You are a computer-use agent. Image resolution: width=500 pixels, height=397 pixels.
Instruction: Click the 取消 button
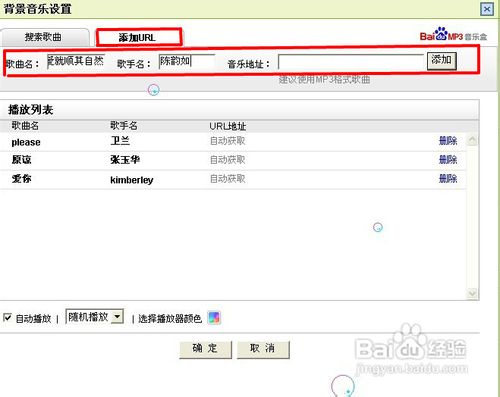(263, 349)
